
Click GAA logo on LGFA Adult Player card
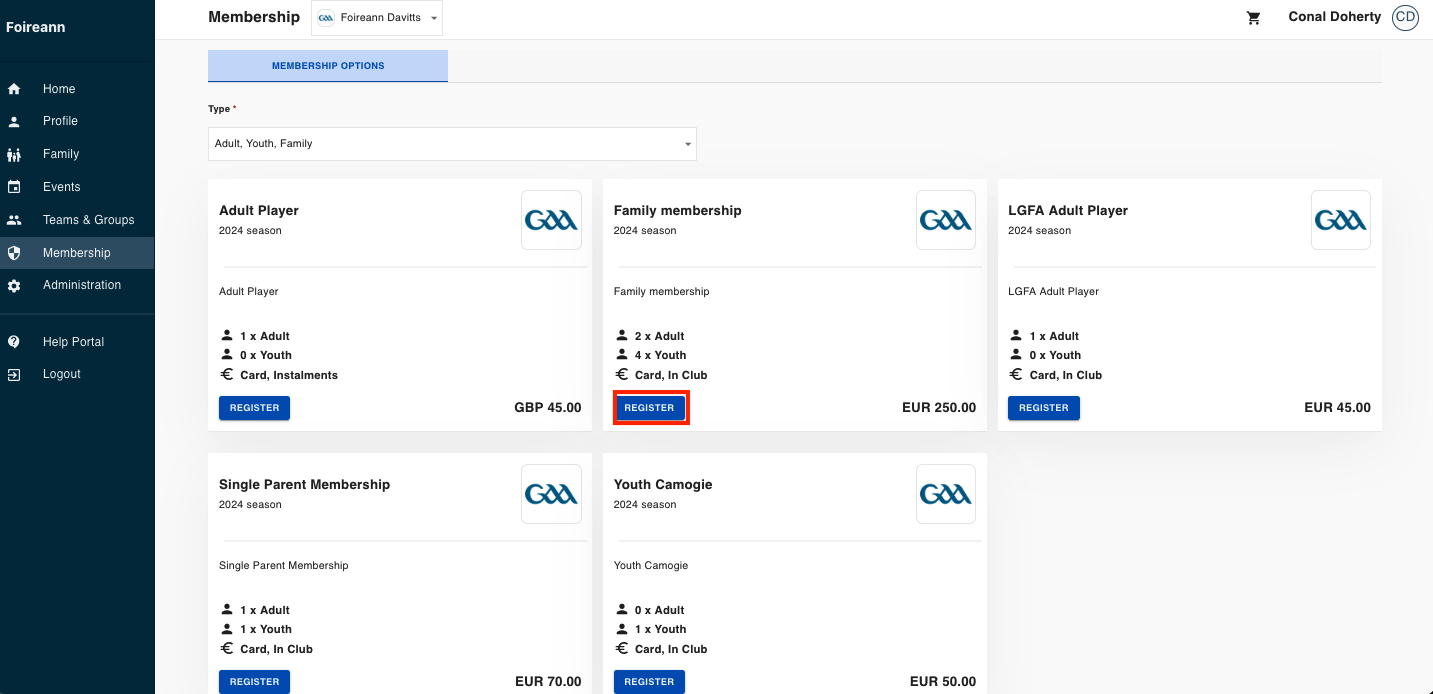(1341, 220)
